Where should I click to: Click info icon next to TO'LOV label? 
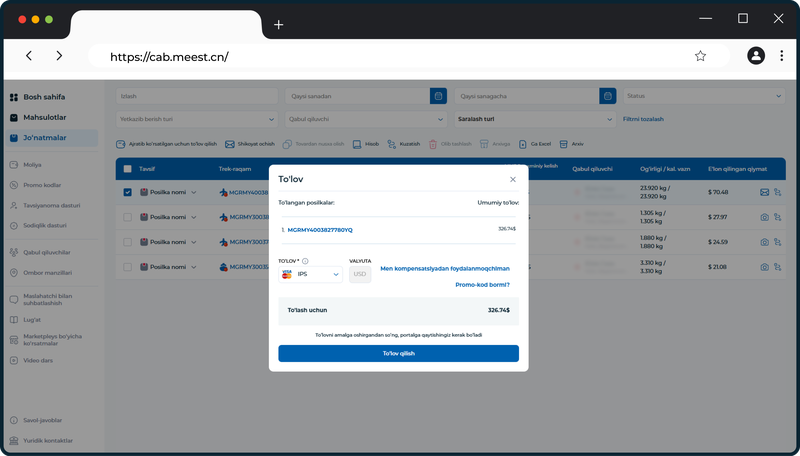[305, 261]
